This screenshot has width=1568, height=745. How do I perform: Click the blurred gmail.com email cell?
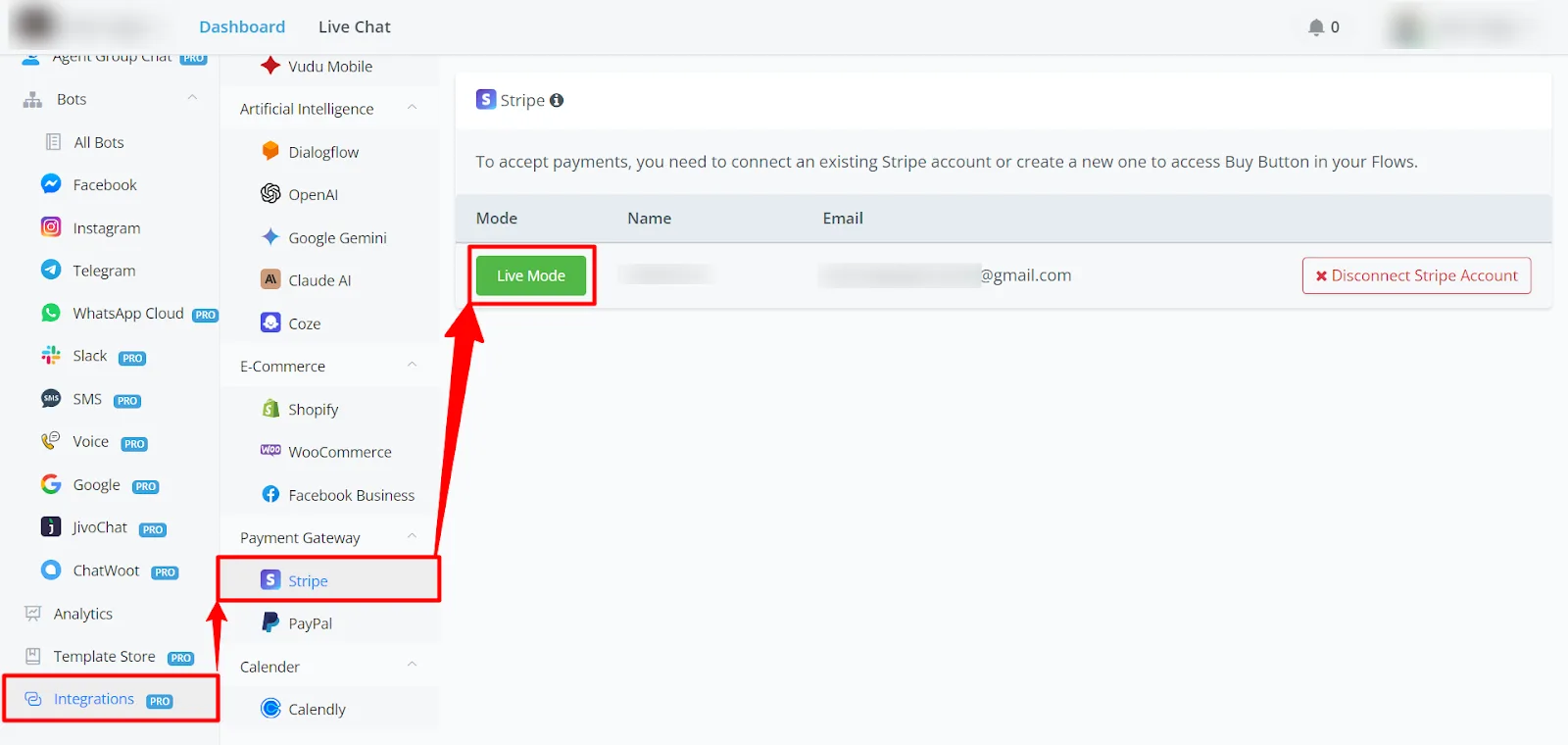pos(946,275)
